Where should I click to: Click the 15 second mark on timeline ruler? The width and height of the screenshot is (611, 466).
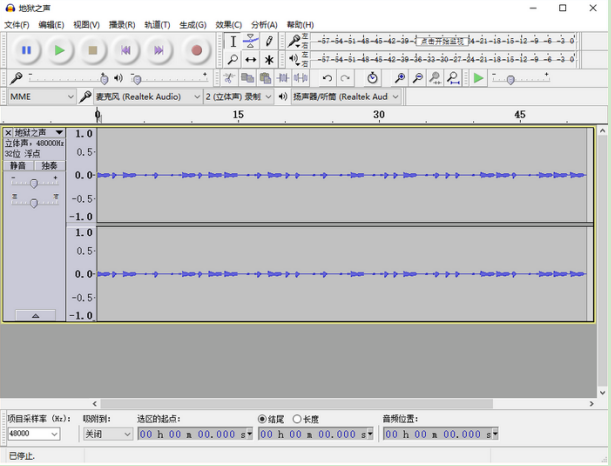(238, 115)
